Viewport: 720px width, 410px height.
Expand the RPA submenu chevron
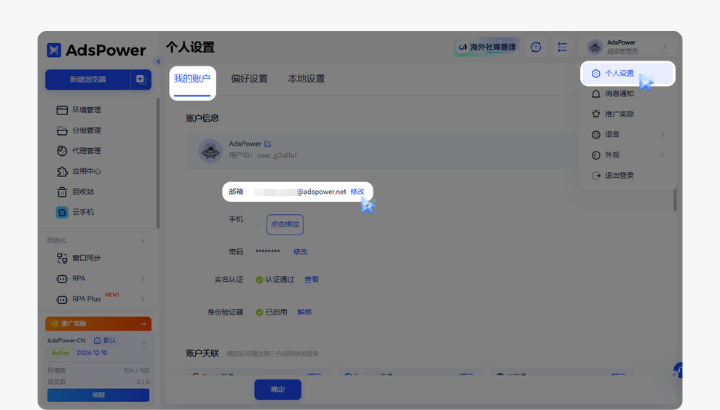143,279
